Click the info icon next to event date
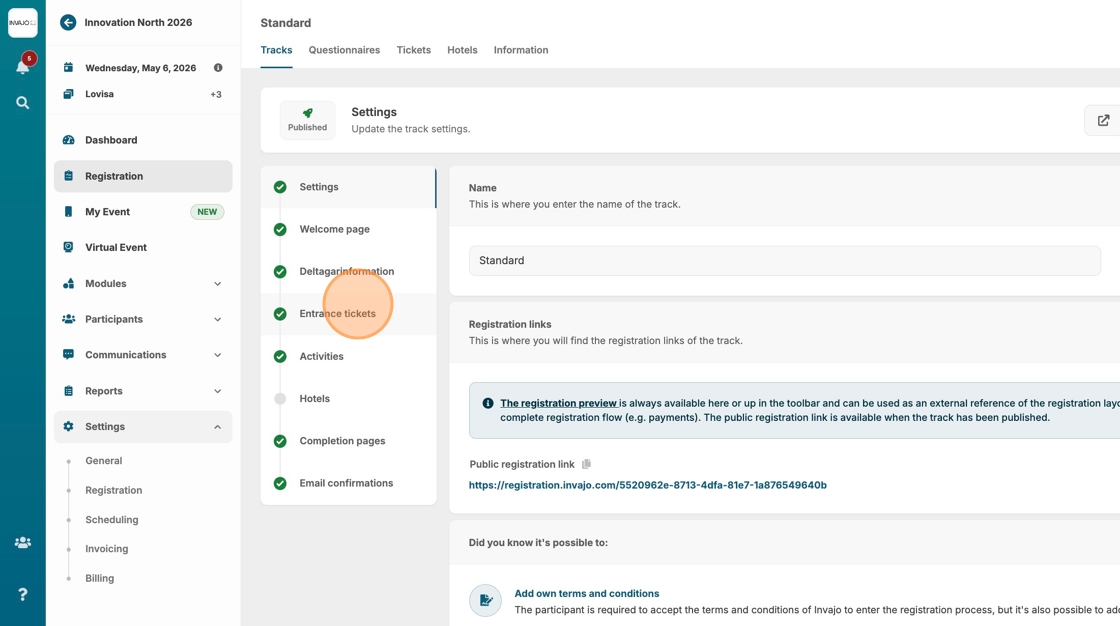This screenshot has height=626, width=1120. [x=218, y=68]
